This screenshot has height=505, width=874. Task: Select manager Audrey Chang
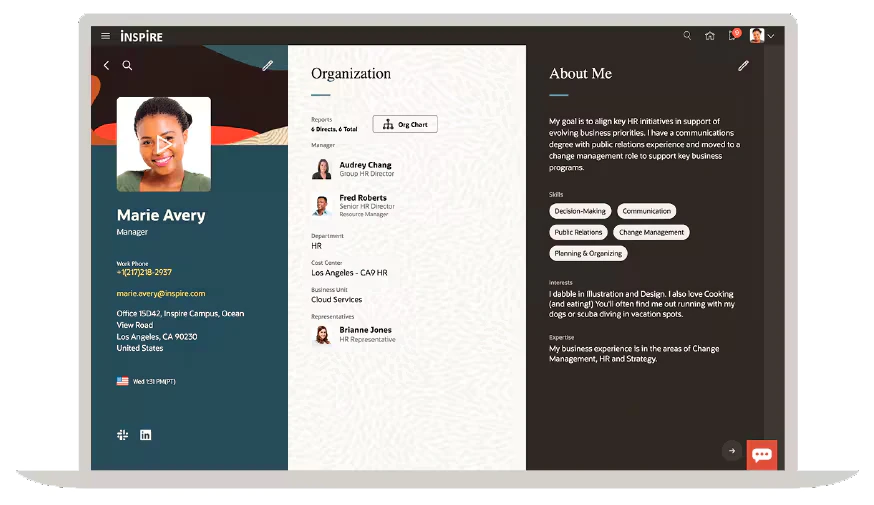(366, 165)
